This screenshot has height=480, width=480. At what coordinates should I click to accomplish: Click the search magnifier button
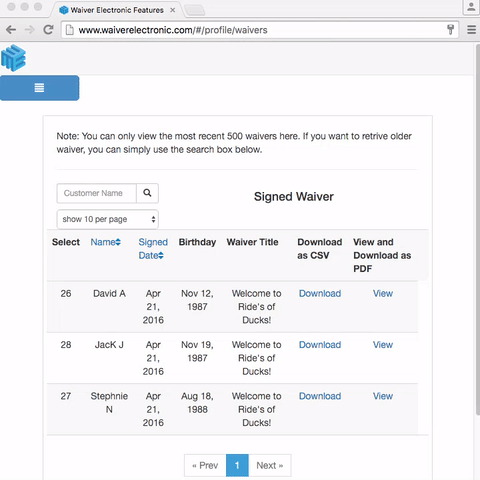tap(147, 193)
